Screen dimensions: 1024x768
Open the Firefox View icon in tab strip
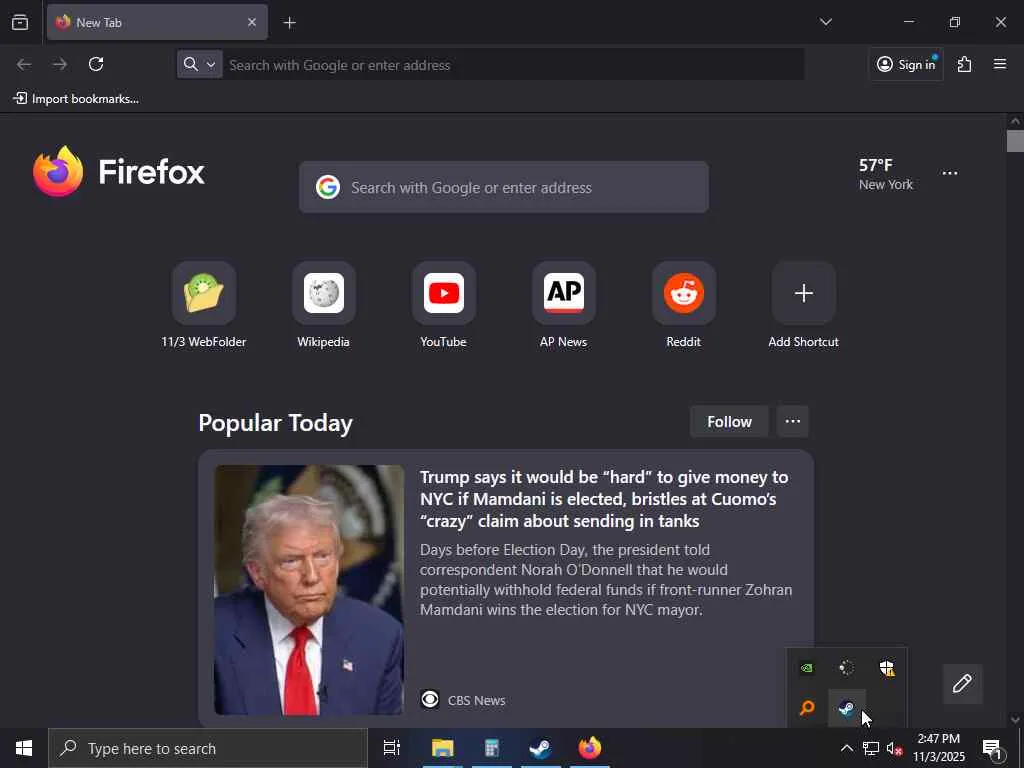coord(20,22)
